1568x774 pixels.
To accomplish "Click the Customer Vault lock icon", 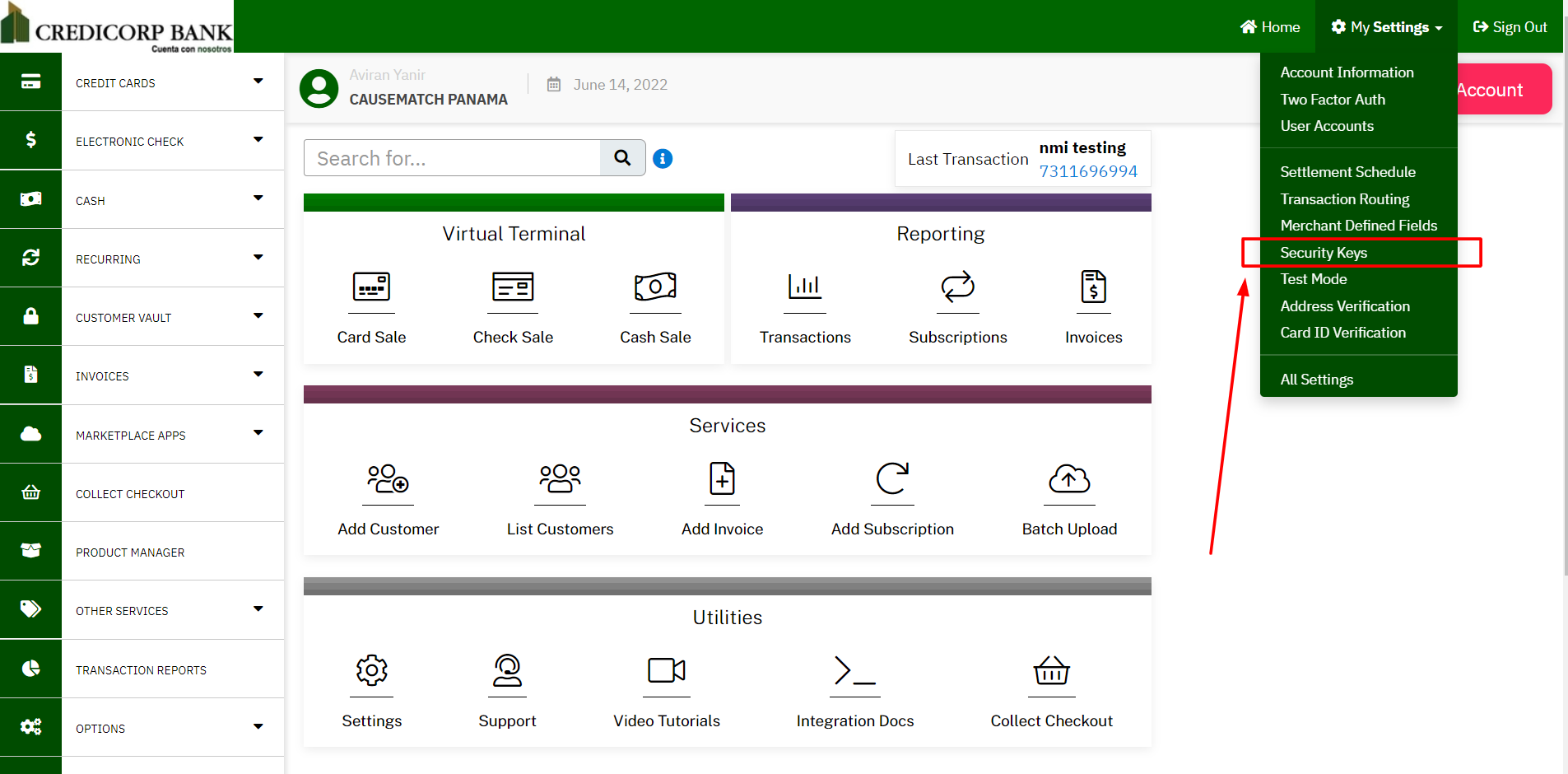I will click(30, 316).
